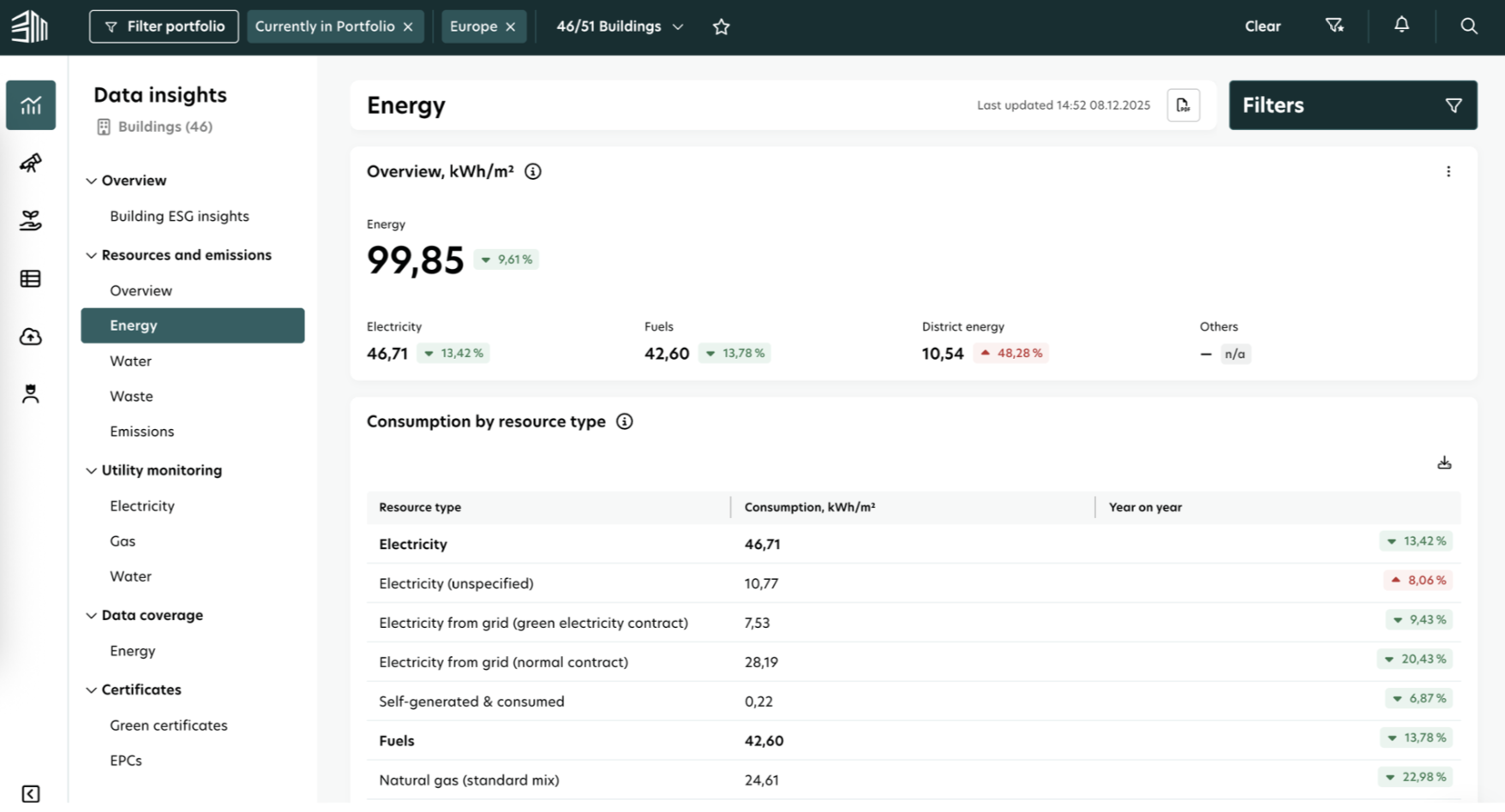Remove the 'Currently in Portfolio' filter chip
Image resolution: width=1505 pixels, height=812 pixels.
[x=408, y=26]
